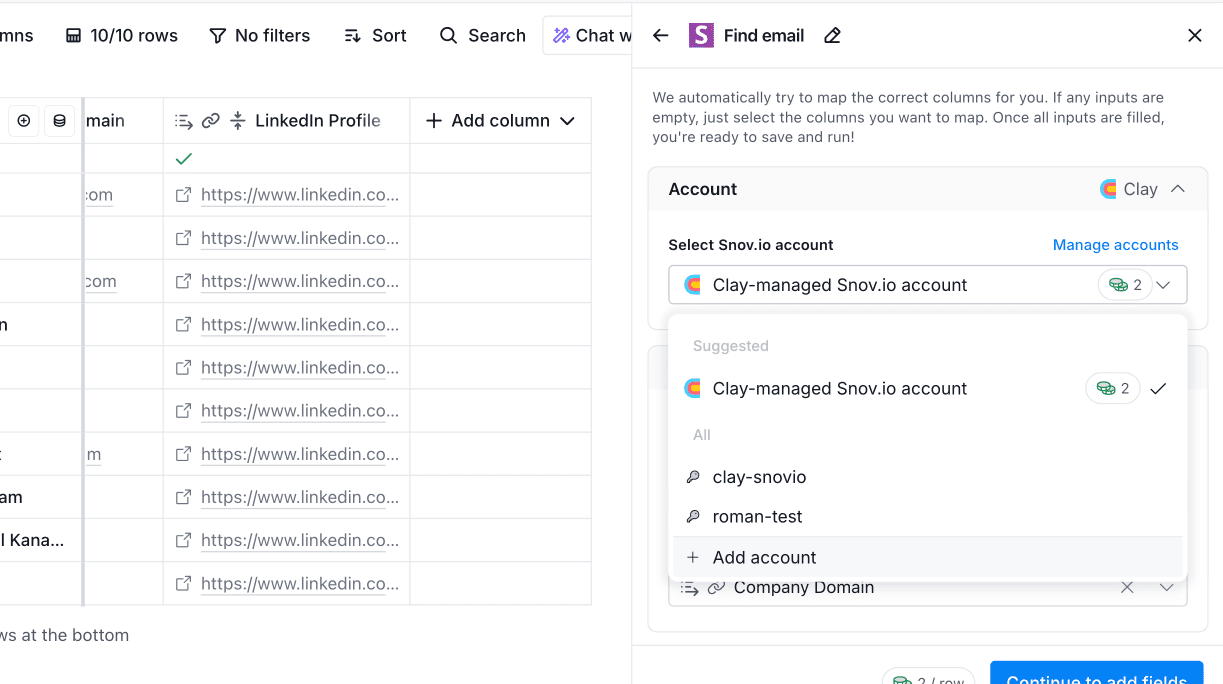
Task: Open the Select Snov.io account dropdown
Action: pyautogui.click(x=927, y=285)
